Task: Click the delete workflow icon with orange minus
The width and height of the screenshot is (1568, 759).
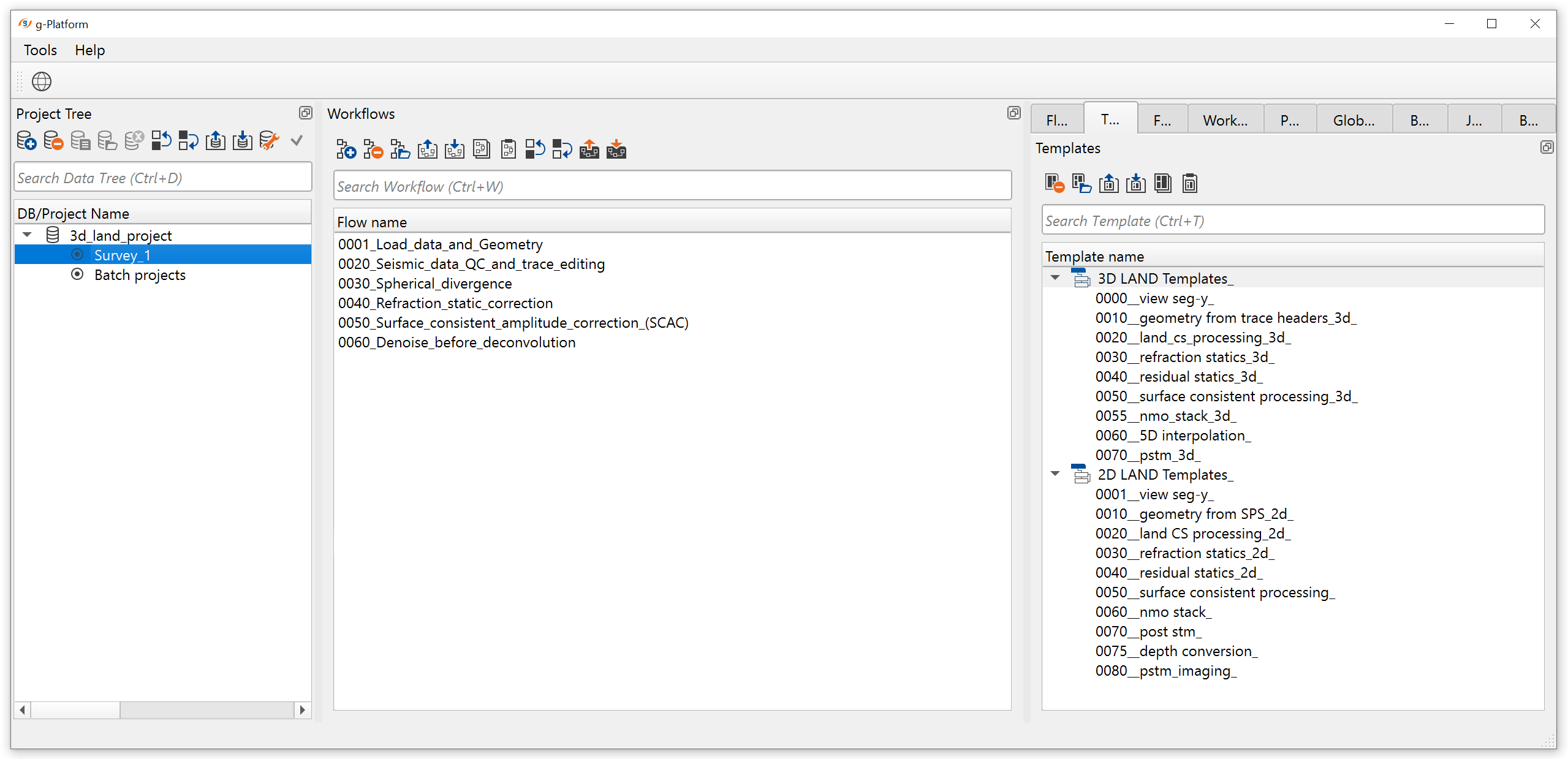Action: 373,149
